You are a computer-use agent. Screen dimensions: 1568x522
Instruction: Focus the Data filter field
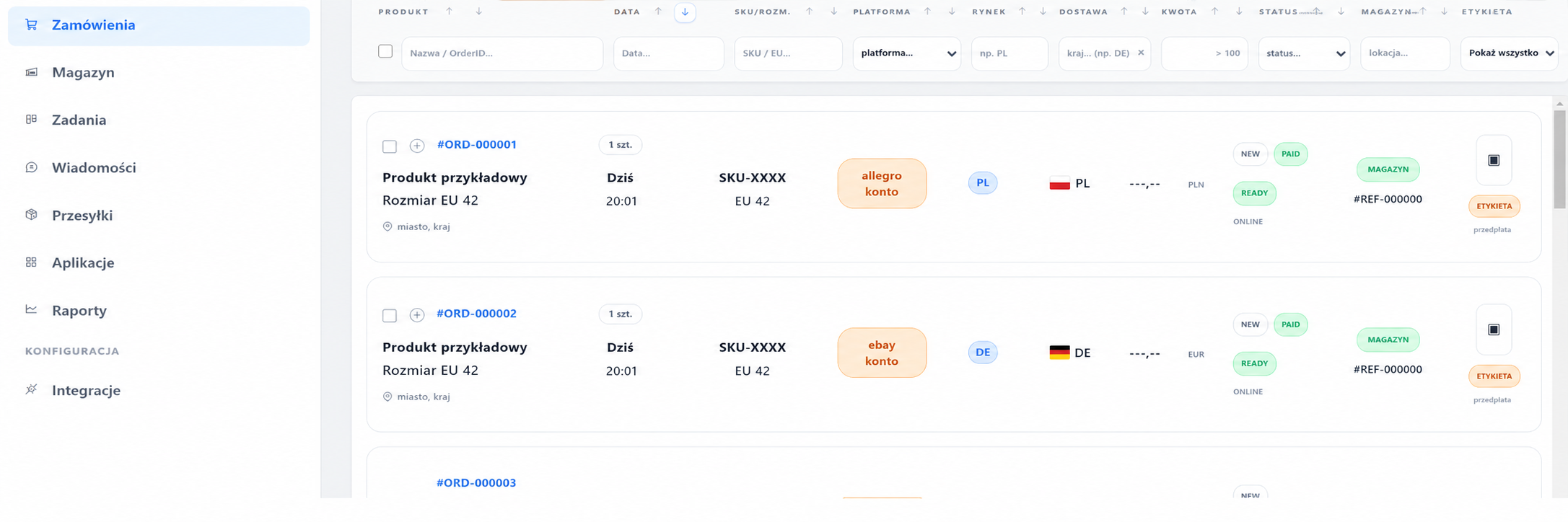(x=669, y=53)
